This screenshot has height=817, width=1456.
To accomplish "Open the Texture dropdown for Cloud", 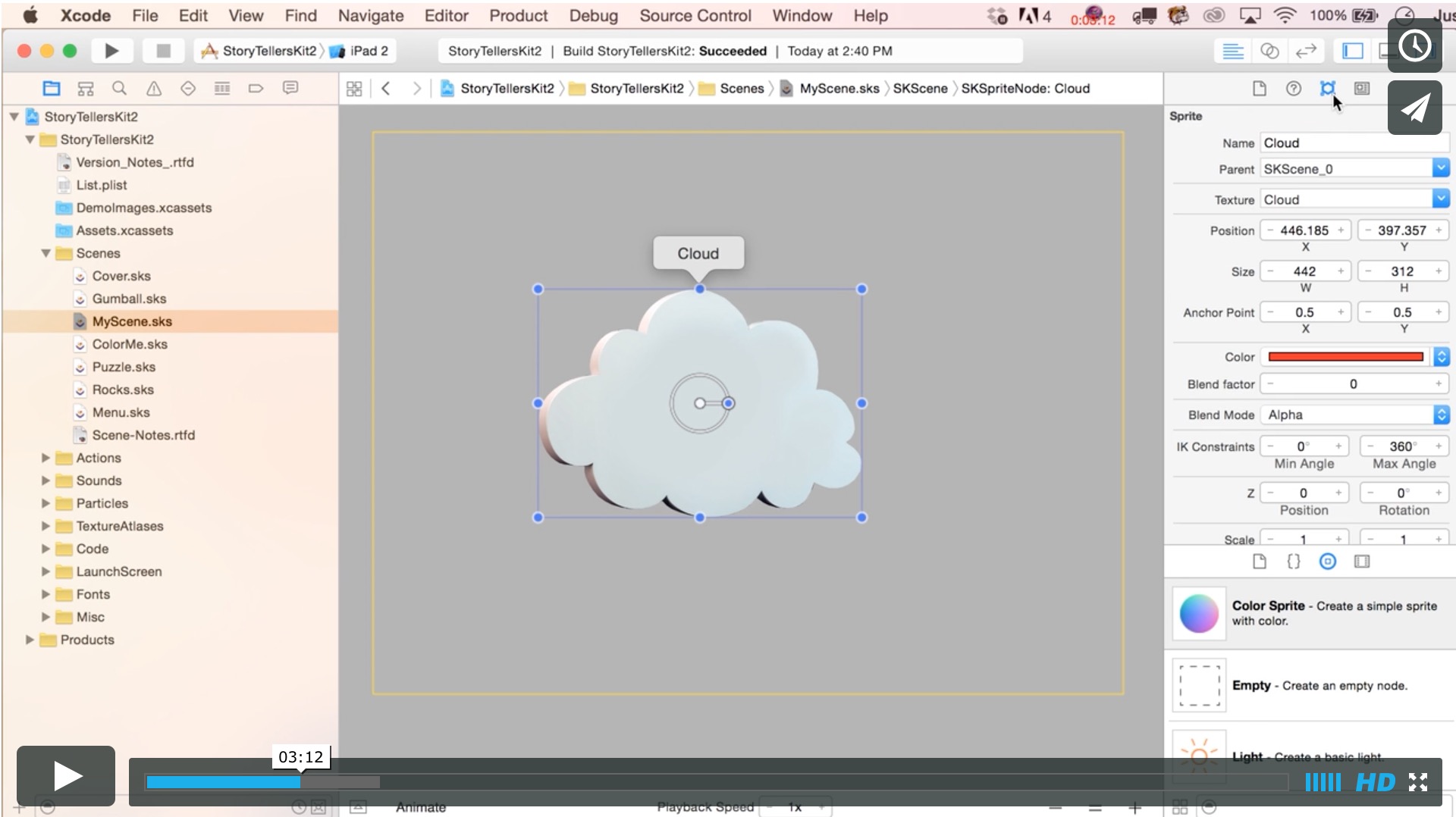I will [x=1440, y=199].
